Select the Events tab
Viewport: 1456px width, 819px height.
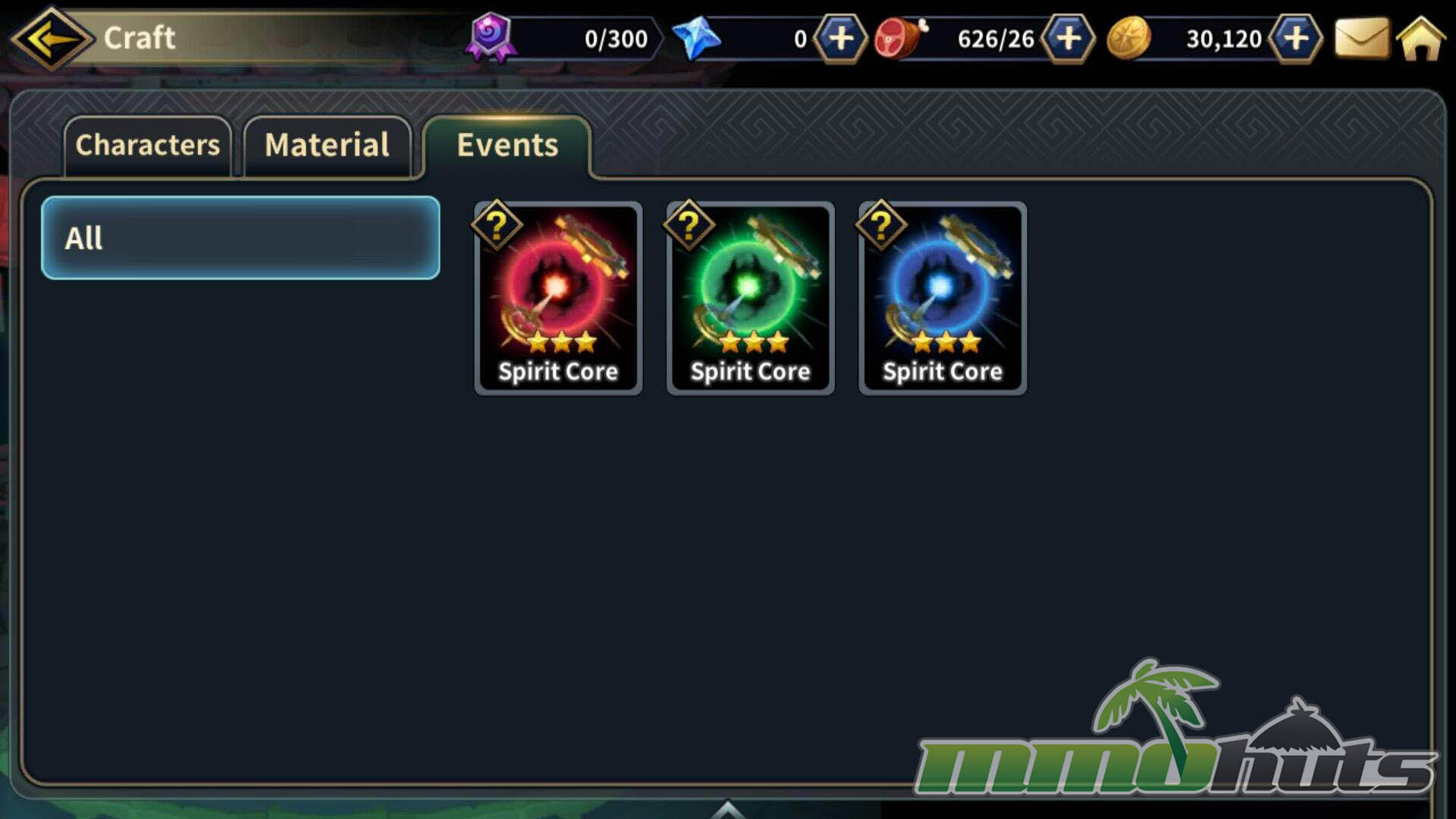pyautogui.click(x=507, y=145)
